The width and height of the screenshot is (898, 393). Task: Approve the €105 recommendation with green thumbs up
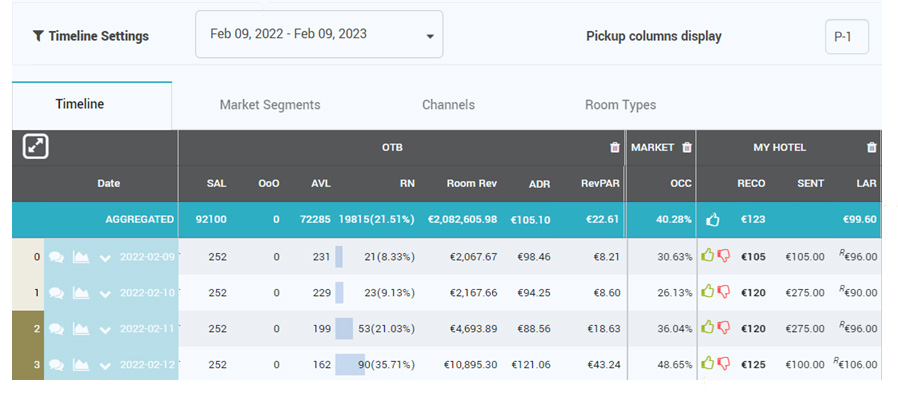pos(708,256)
